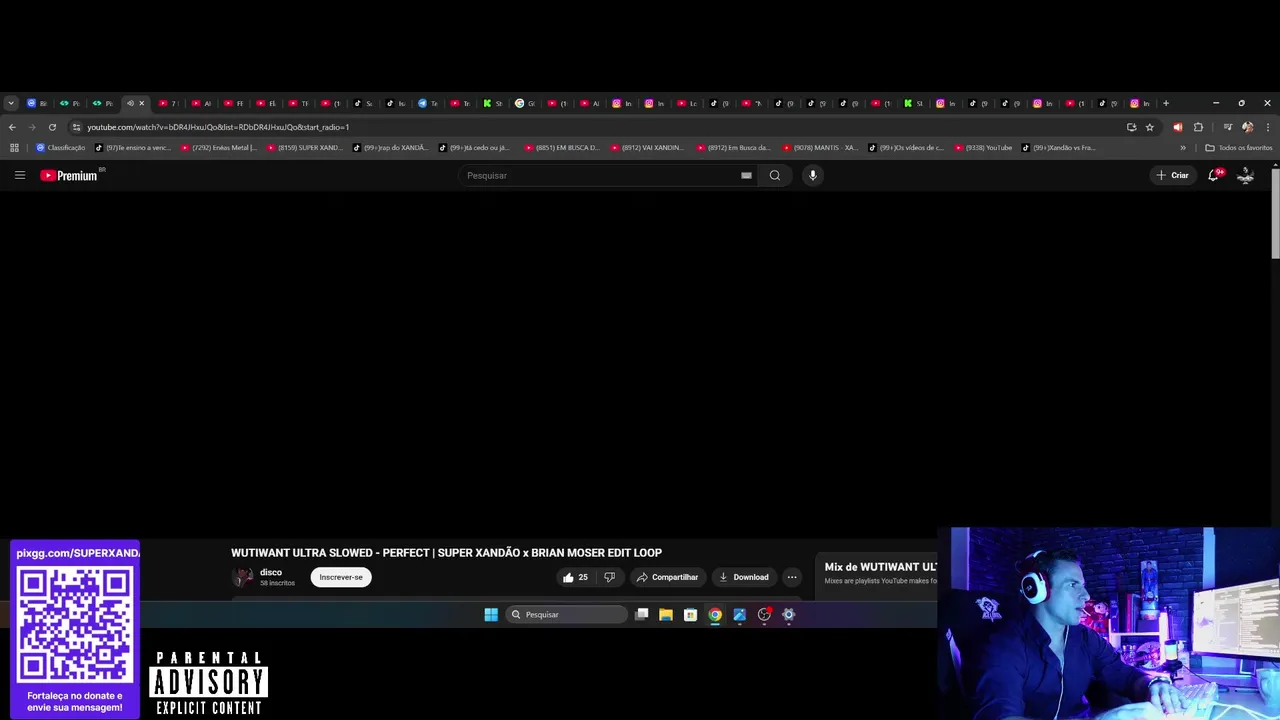Open the '(8912) VAI XANDIN...' bookmark
Image resolution: width=1280 pixels, height=720 pixels.
click(x=649, y=148)
